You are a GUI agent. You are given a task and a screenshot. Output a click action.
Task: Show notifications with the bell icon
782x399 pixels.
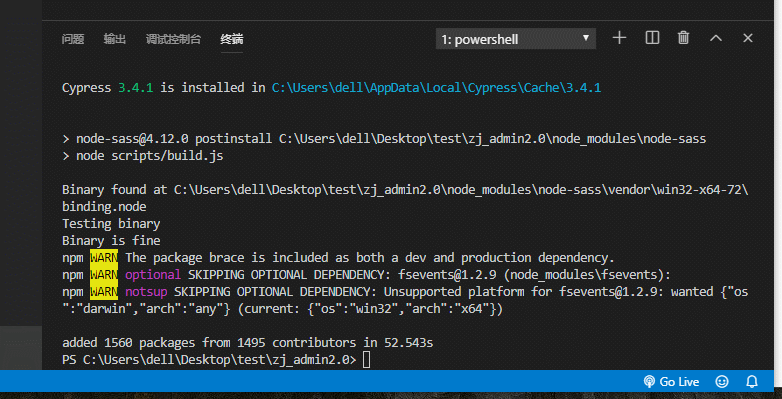[x=752, y=382]
